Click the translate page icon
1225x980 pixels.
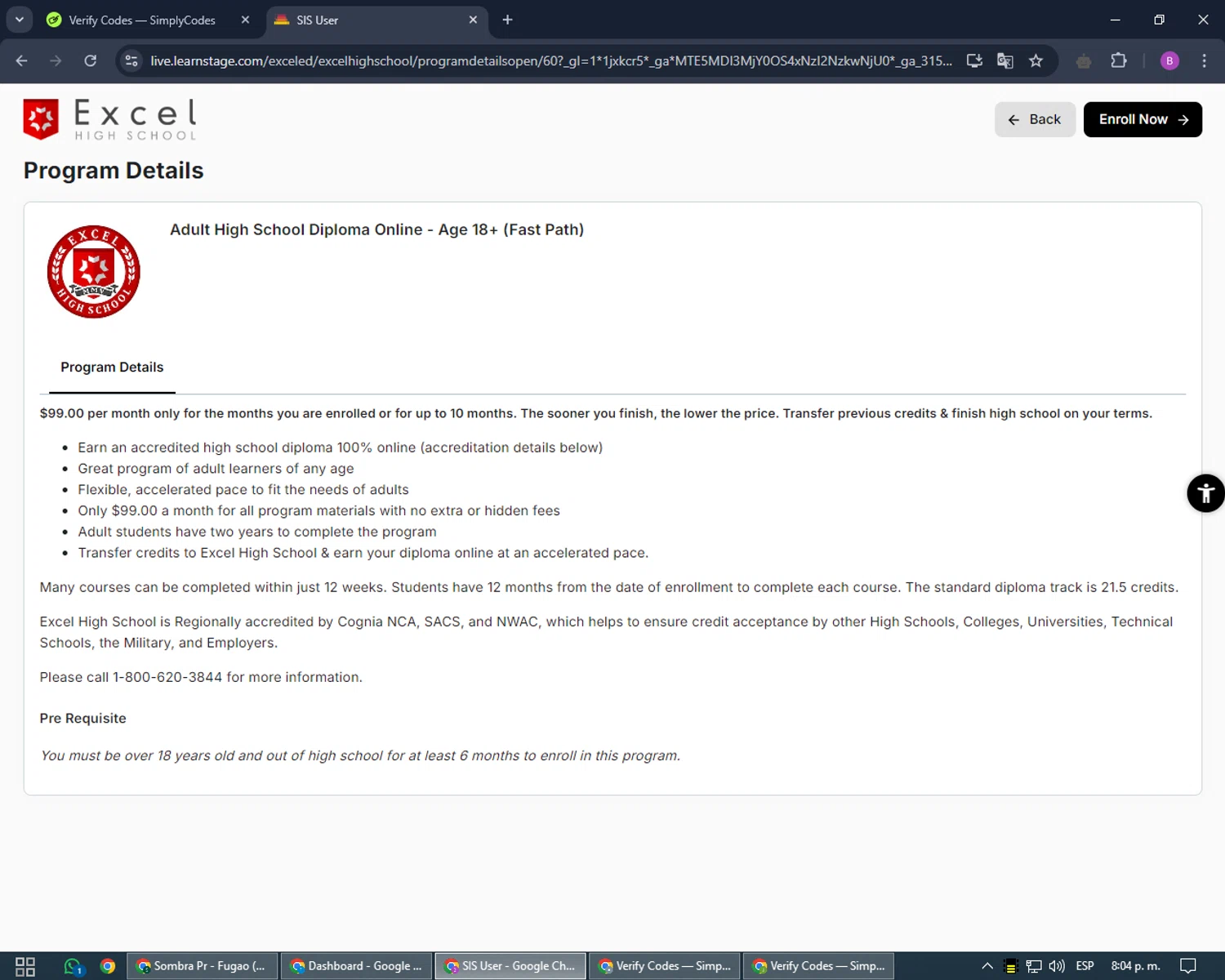click(x=1005, y=61)
